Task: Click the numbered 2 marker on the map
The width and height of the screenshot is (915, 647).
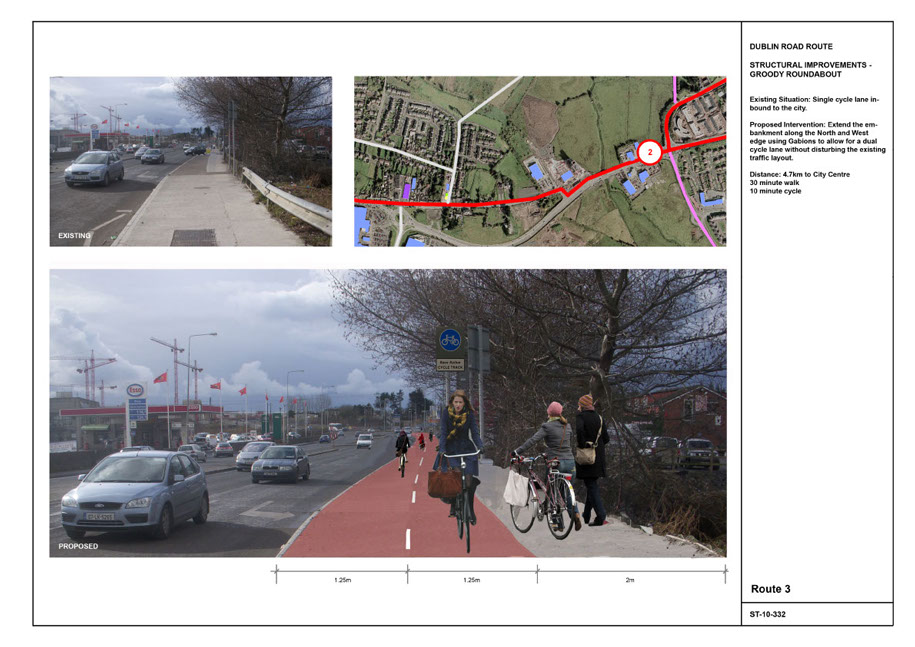Action: point(650,153)
